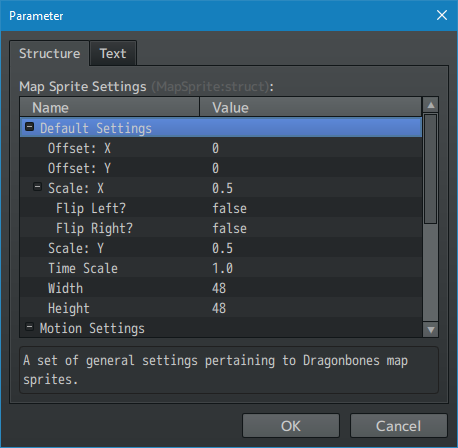Click the scrollbar down arrow
Image resolution: width=458 pixels, height=448 pixels.
431,330
